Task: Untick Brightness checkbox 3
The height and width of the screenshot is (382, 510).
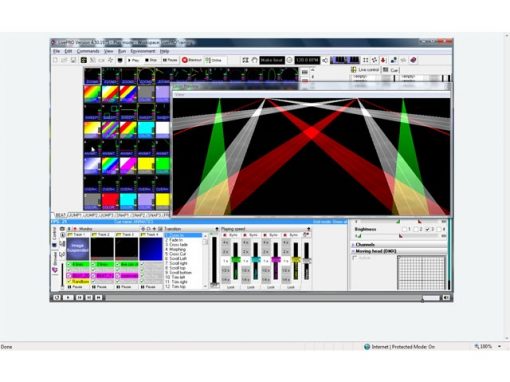Action: (x=428, y=229)
